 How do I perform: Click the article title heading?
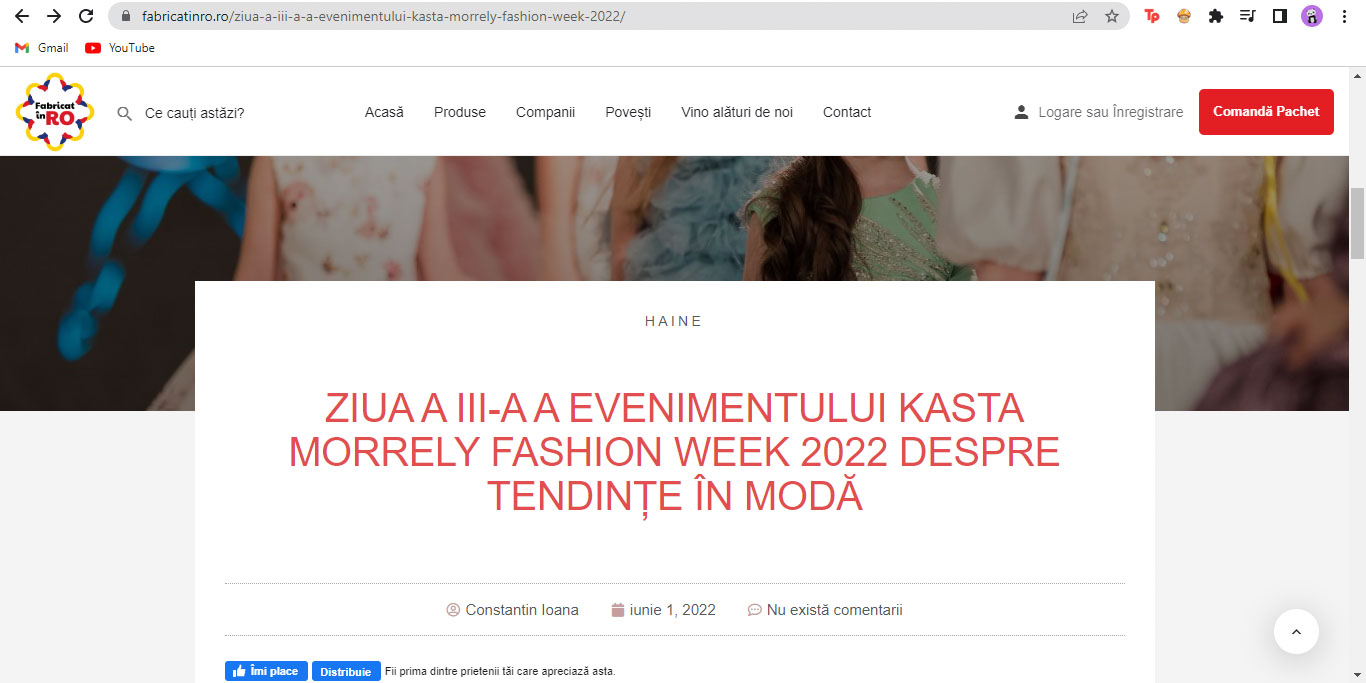[x=674, y=452]
